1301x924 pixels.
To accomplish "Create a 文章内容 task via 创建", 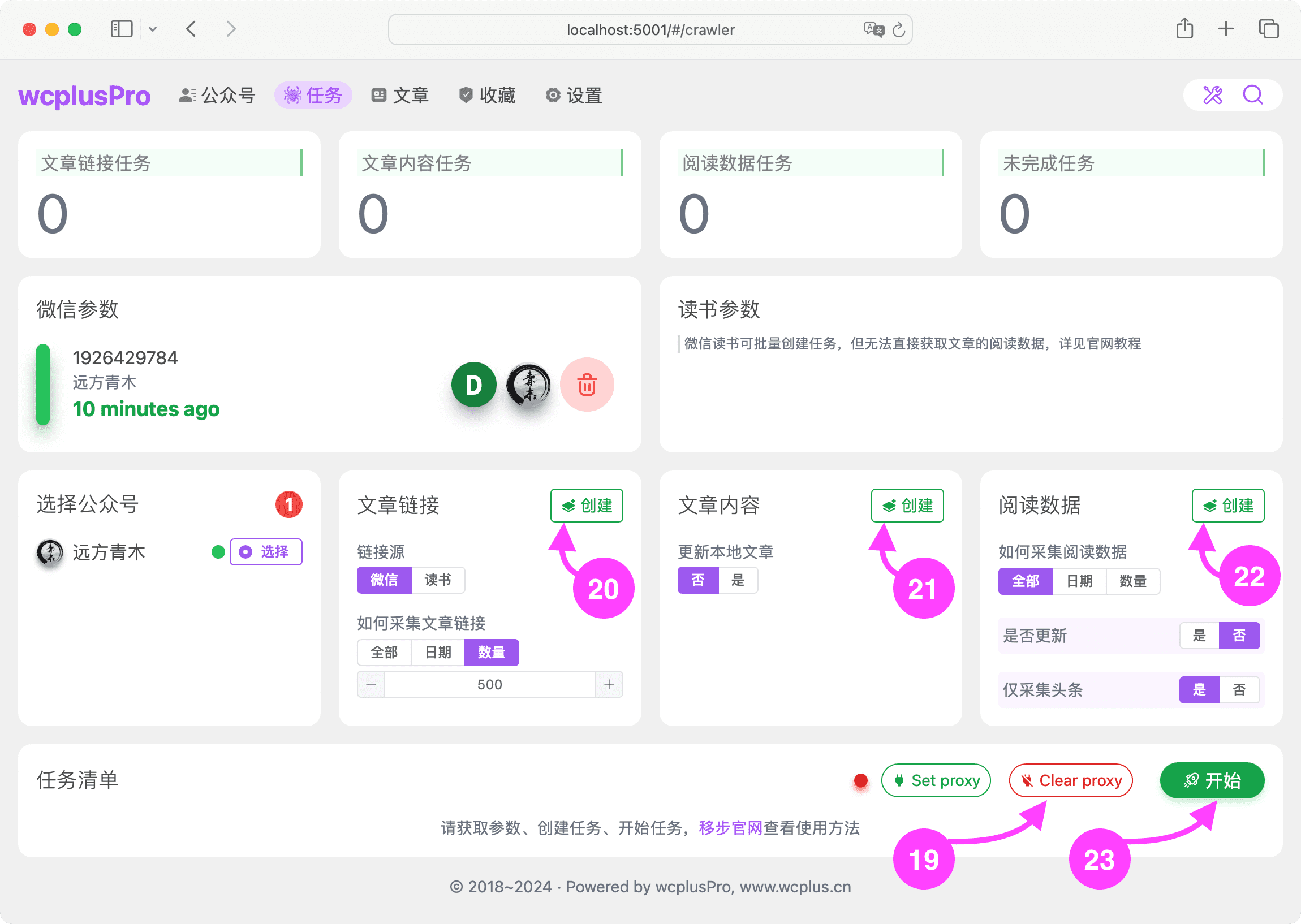I will pyautogui.click(x=907, y=505).
